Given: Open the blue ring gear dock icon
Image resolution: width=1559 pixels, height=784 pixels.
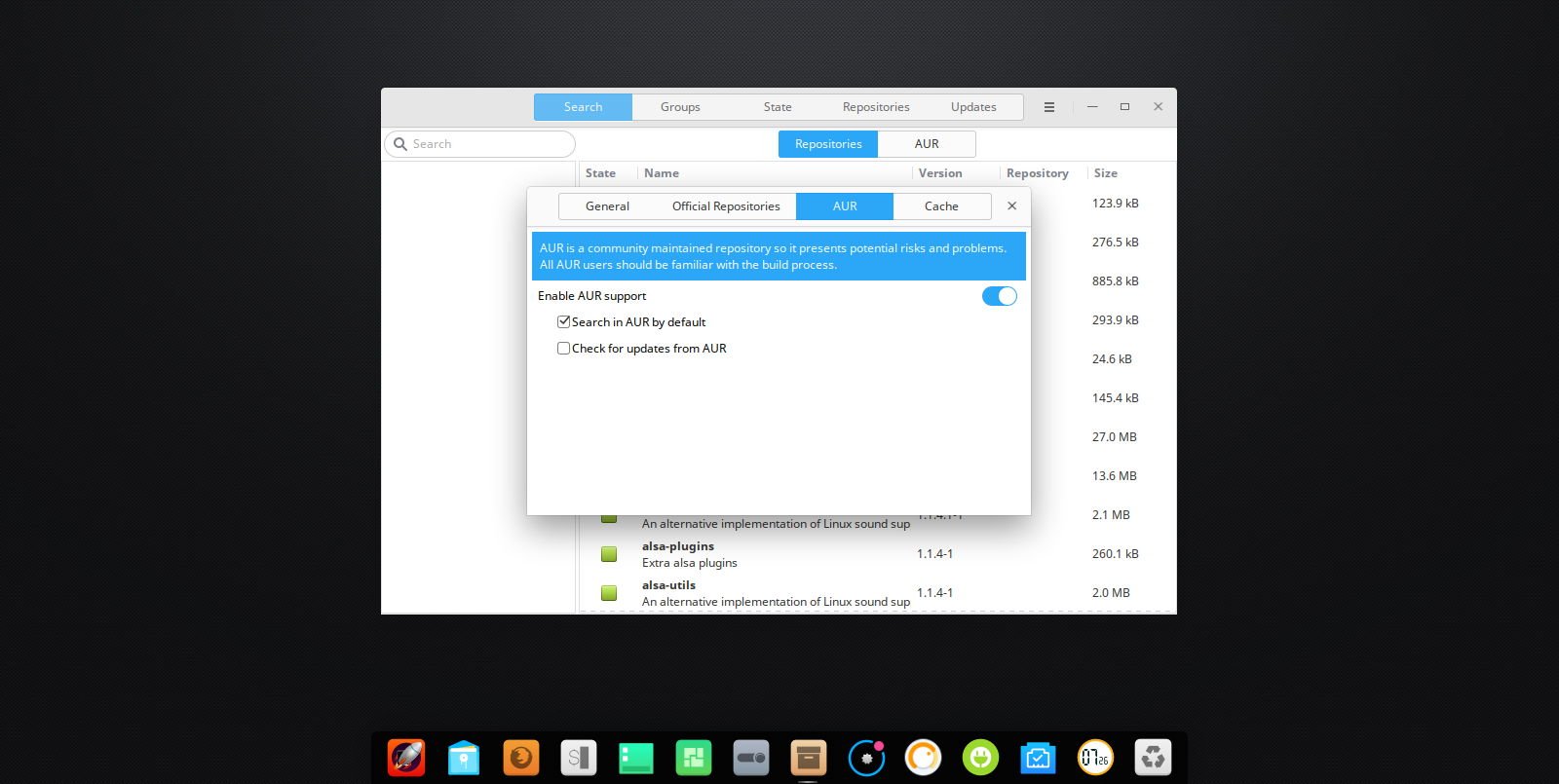Looking at the screenshot, I should click(866, 757).
